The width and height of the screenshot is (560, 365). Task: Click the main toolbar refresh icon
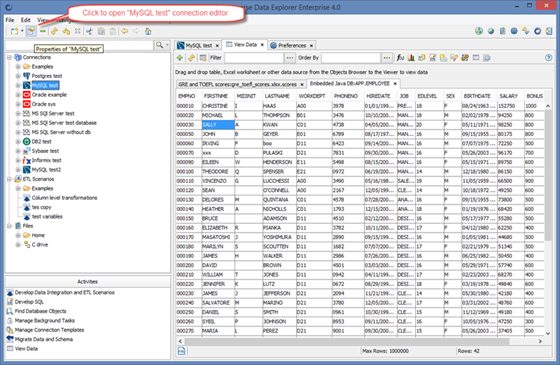point(54,31)
